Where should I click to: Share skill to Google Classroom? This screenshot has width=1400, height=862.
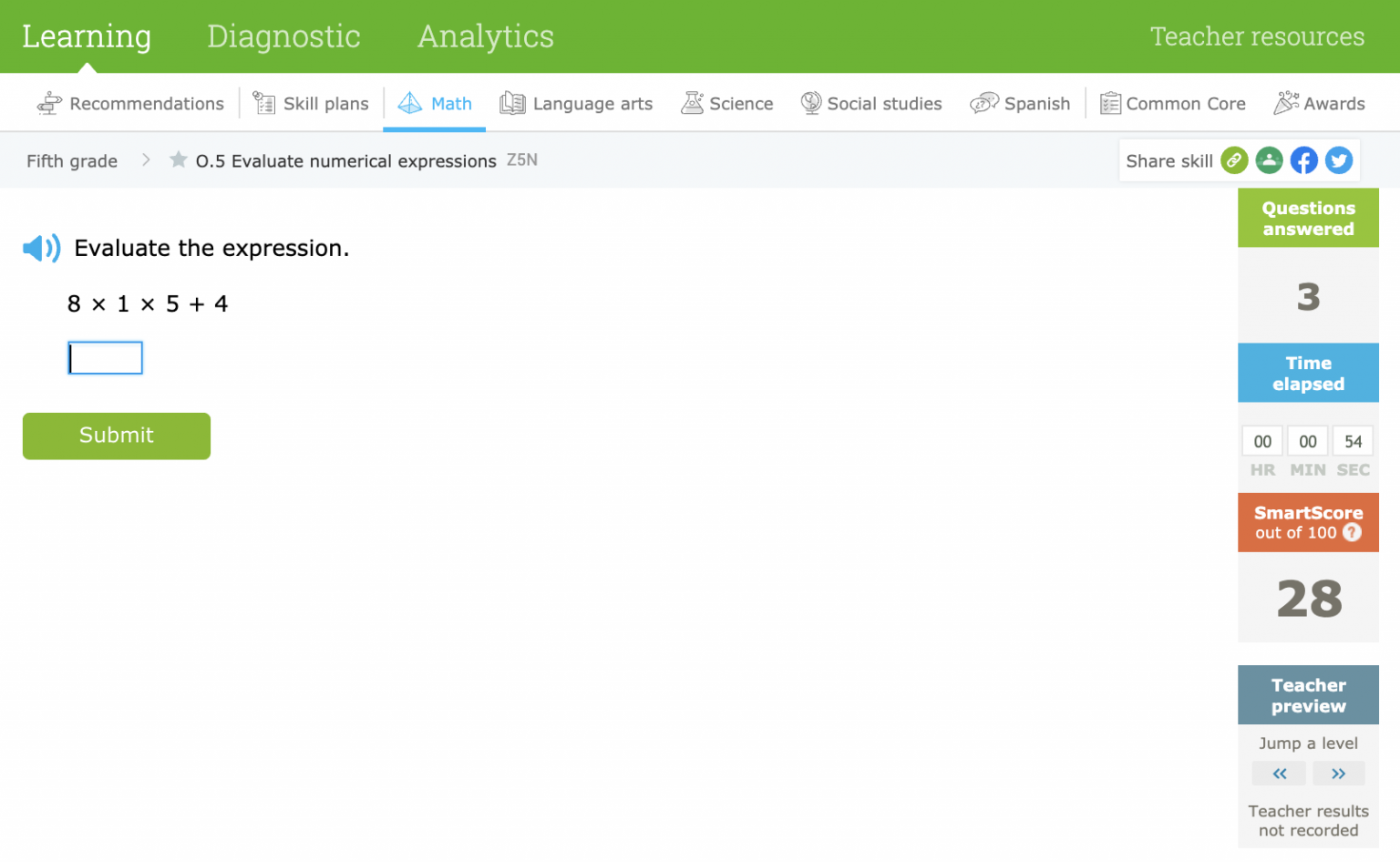(x=1269, y=159)
